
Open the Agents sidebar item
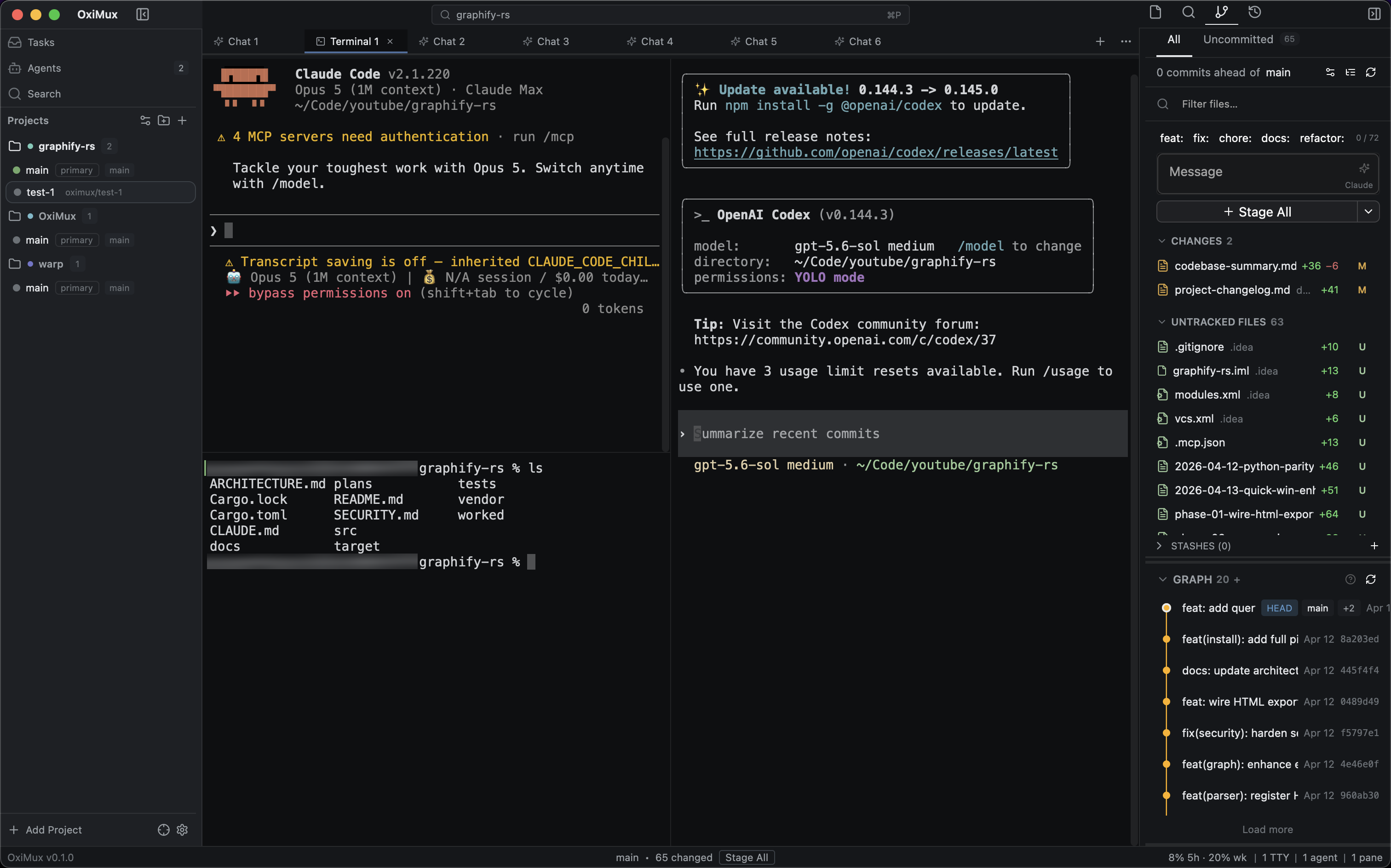[x=44, y=69]
